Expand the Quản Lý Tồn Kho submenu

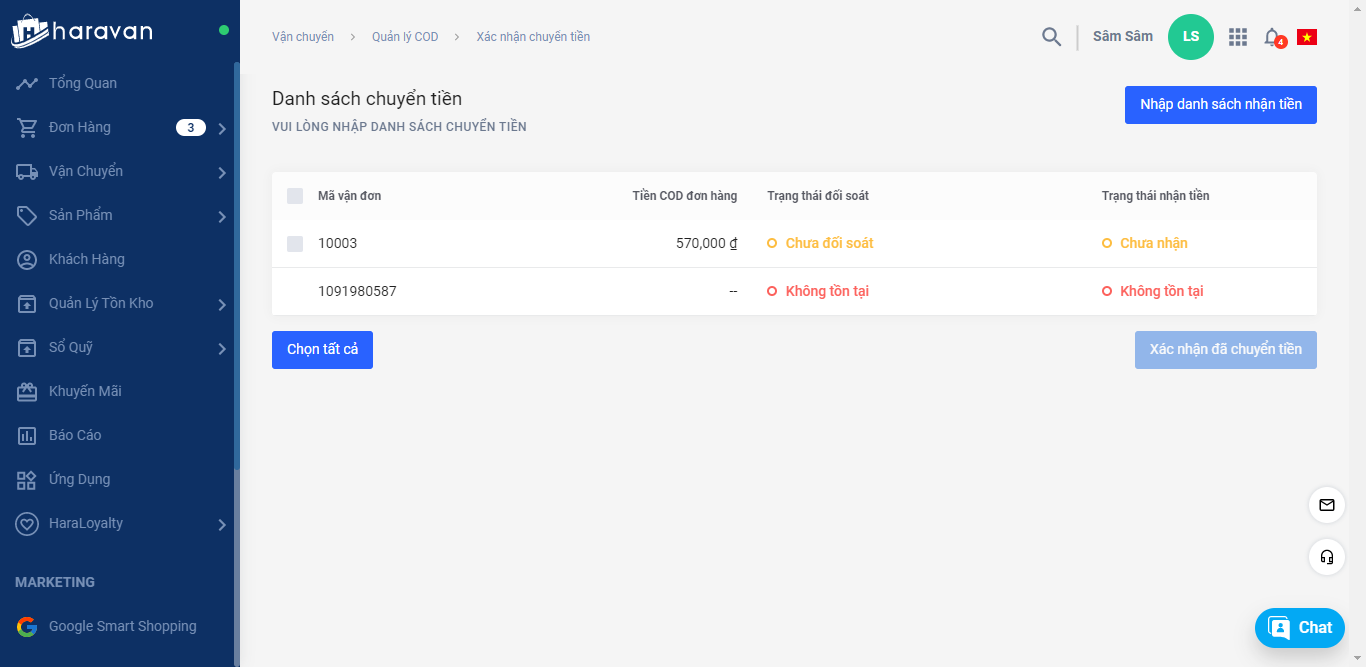click(x=222, y=304)
